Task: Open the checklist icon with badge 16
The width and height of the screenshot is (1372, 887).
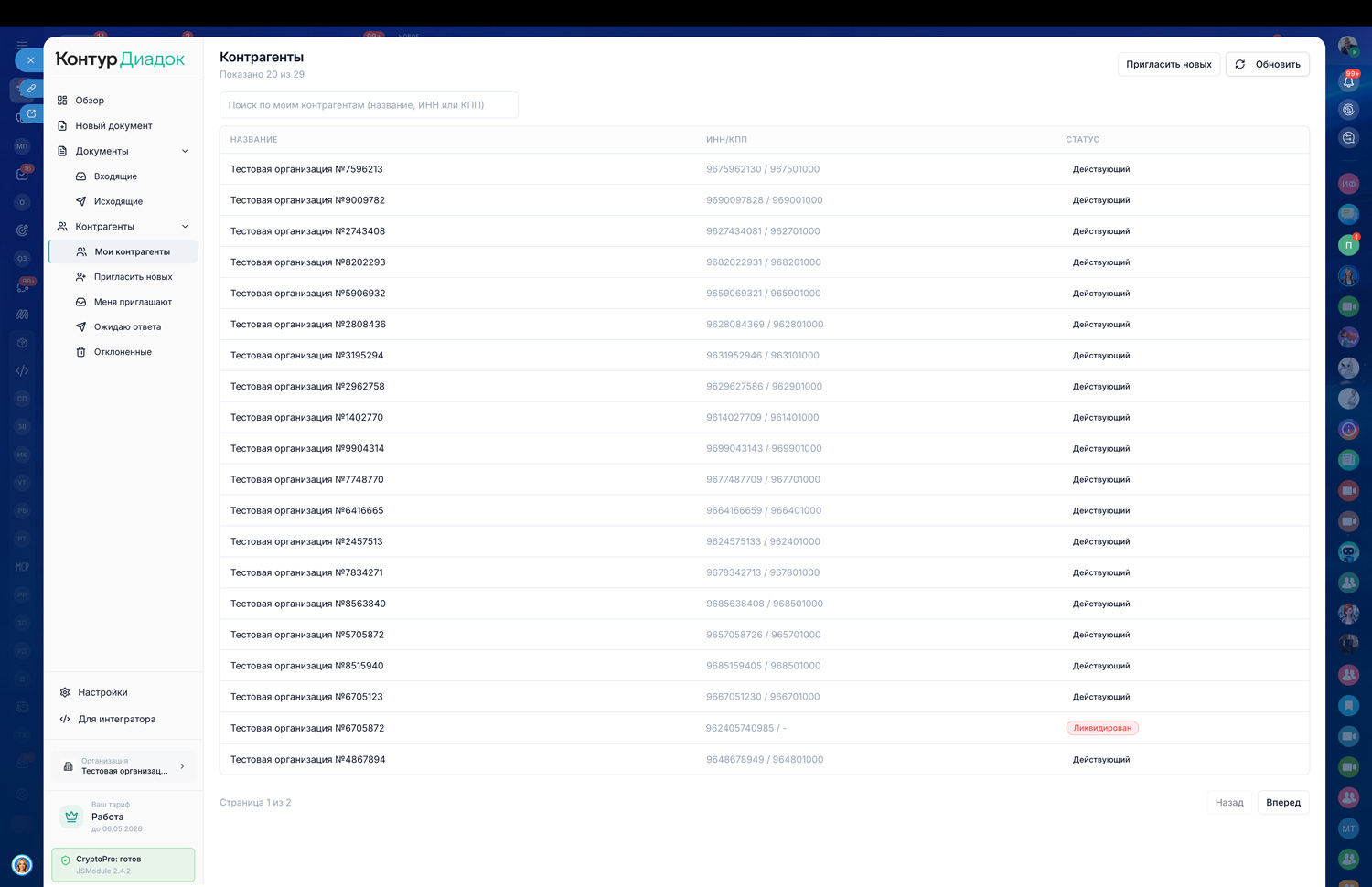Action: [x=23, y=174]
